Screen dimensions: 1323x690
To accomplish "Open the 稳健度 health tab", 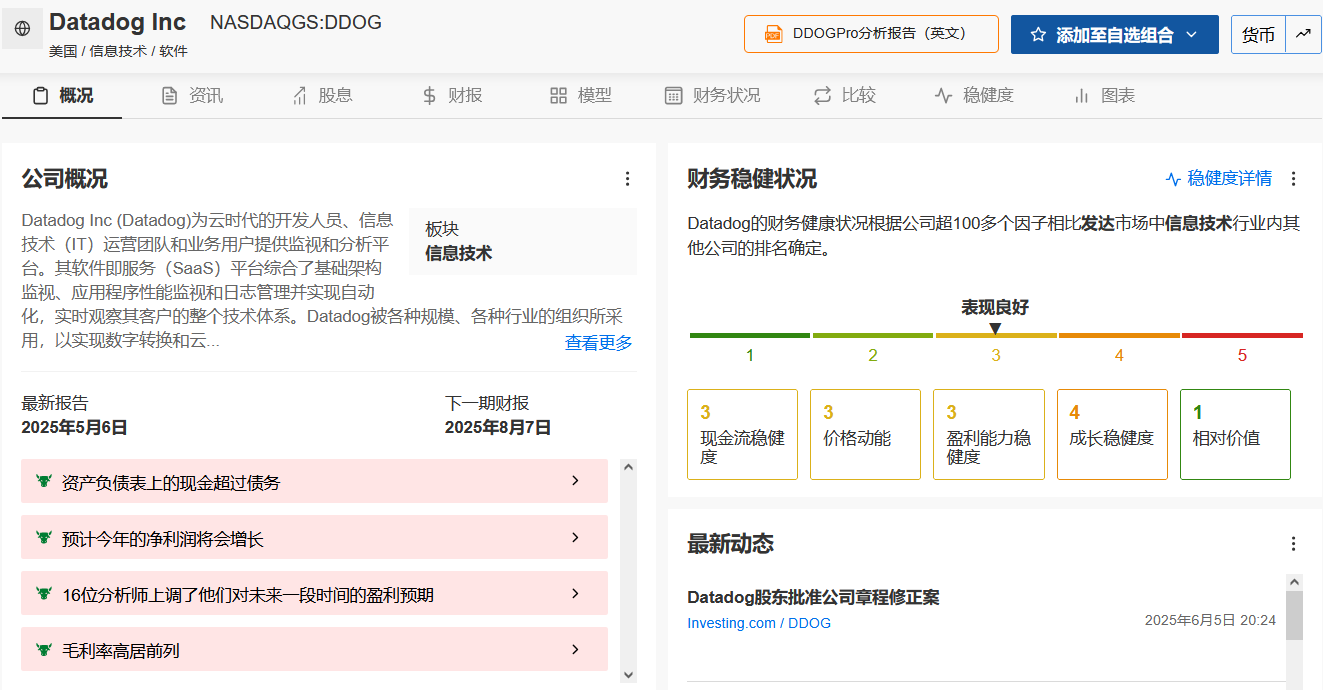I will (x=974, y=96).
